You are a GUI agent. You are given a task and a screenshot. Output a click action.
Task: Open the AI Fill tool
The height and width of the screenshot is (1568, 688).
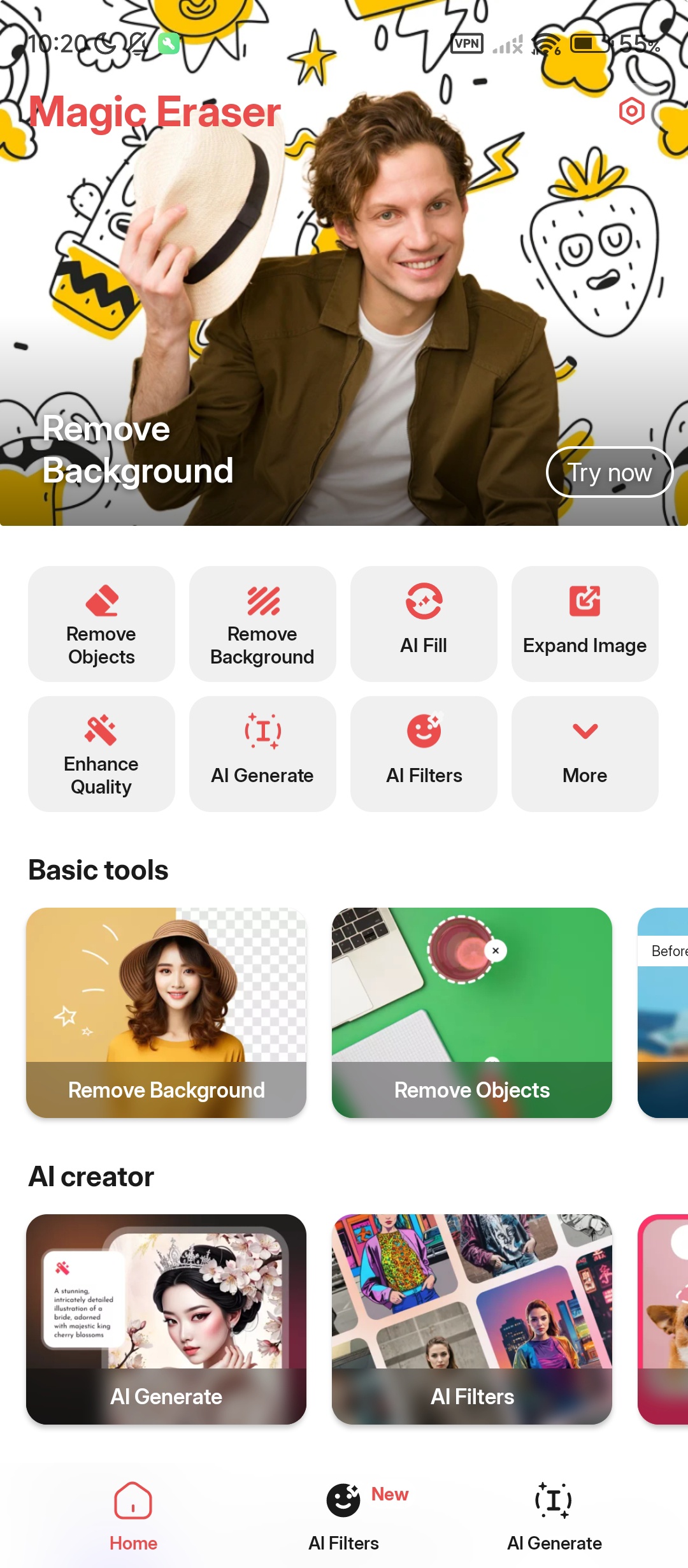(x=424, y=624)
